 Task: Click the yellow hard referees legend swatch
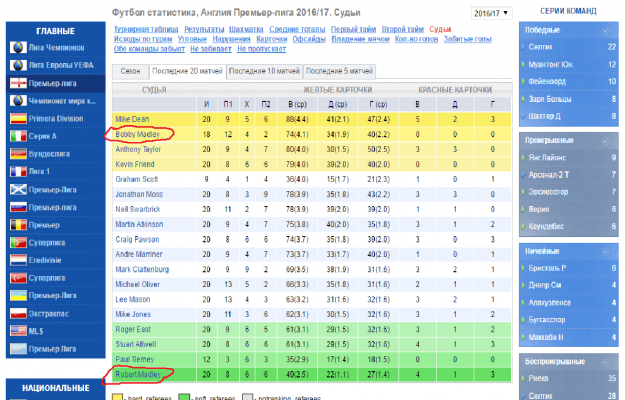[x=117, y=397]
